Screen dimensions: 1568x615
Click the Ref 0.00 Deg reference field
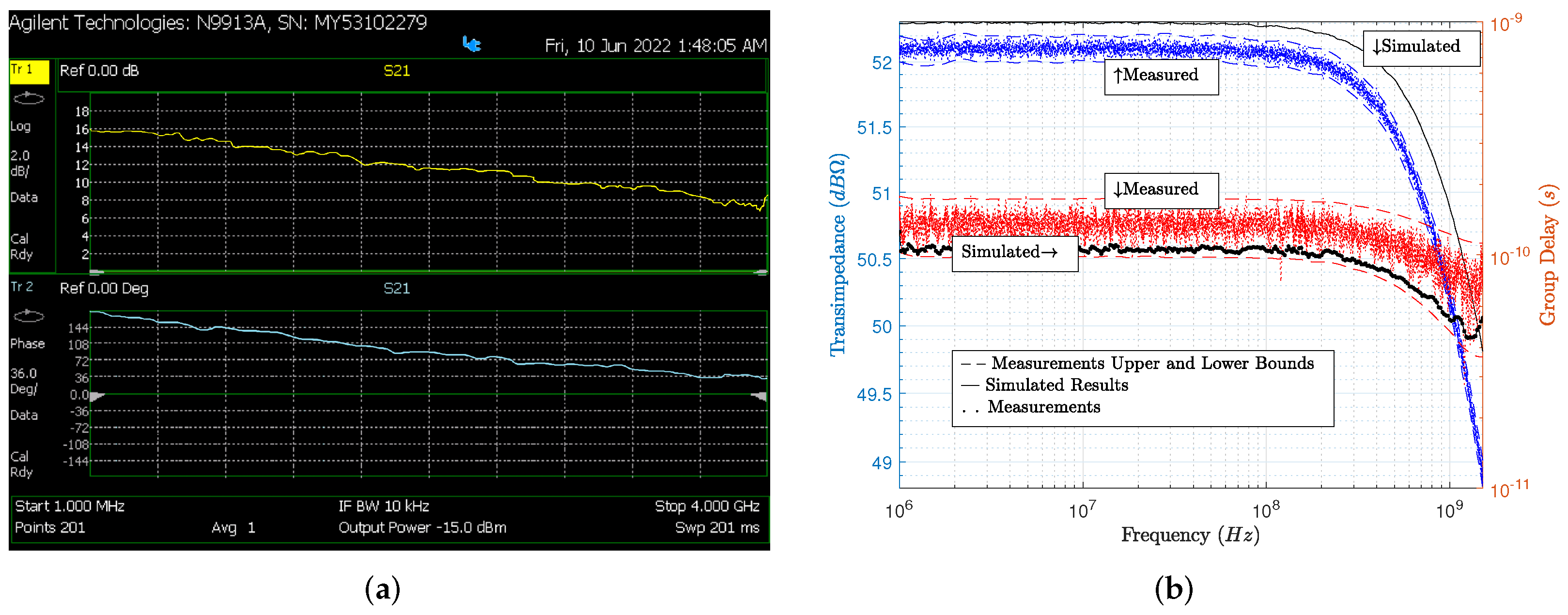coord(104,288)
